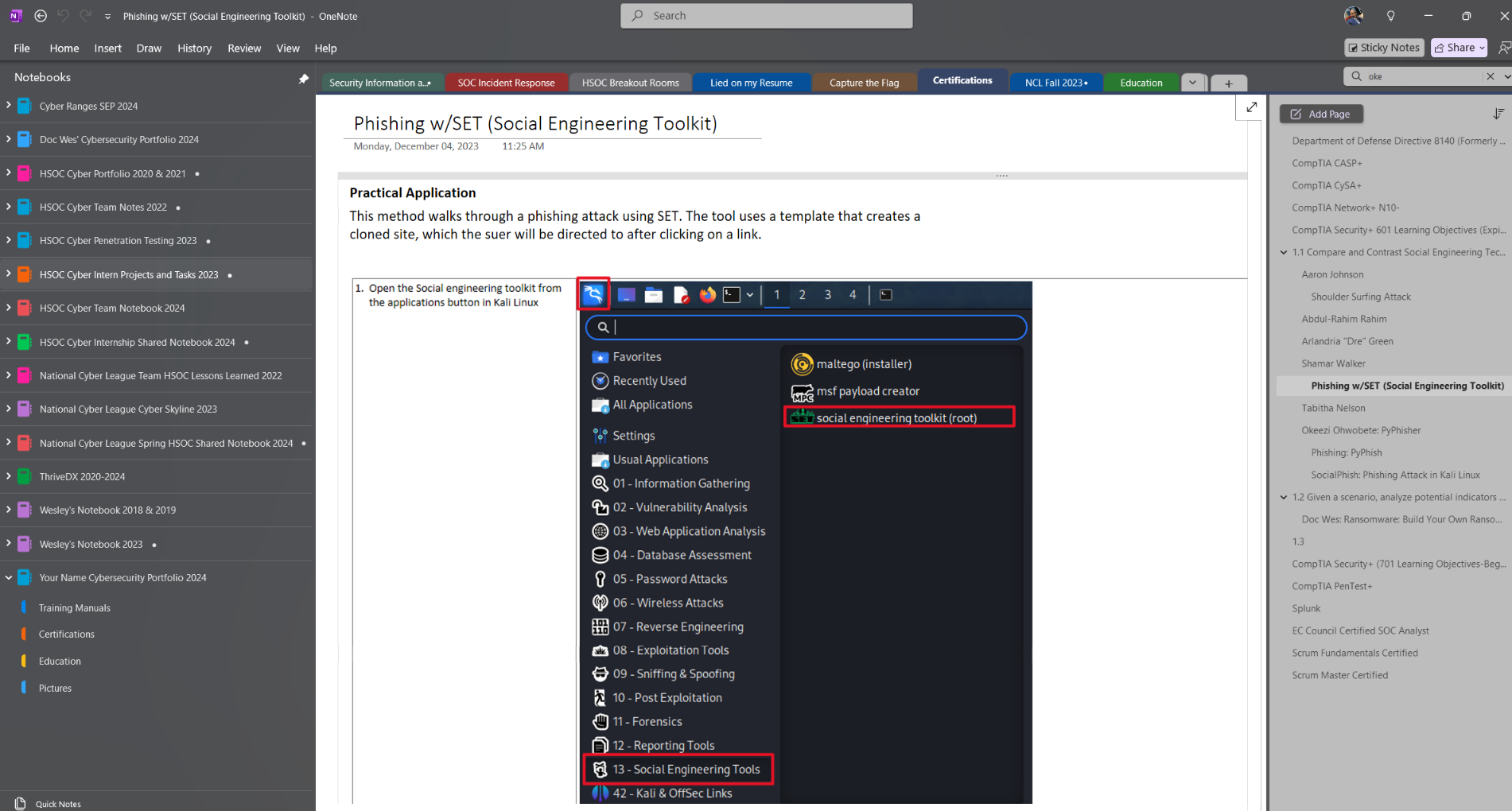Click the Undo arrow in title bar
Viewport: 1512px width, 811px height.
click(64, 16)
